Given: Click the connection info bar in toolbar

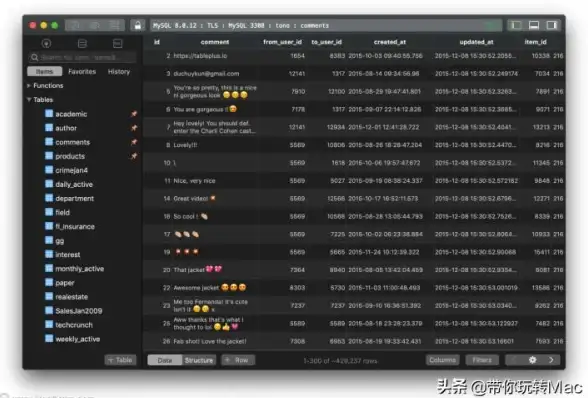Looking at the screenshot, I should click(326, 25).
